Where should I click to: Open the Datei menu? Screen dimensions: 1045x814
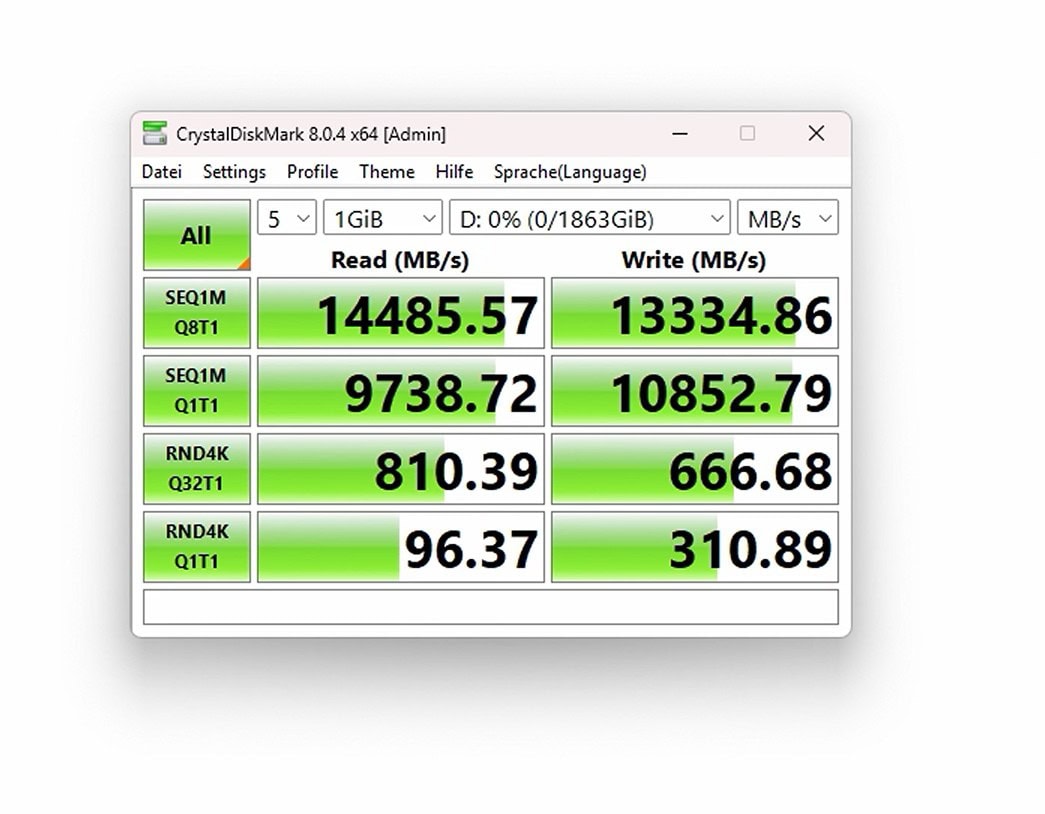click(162, 172)
